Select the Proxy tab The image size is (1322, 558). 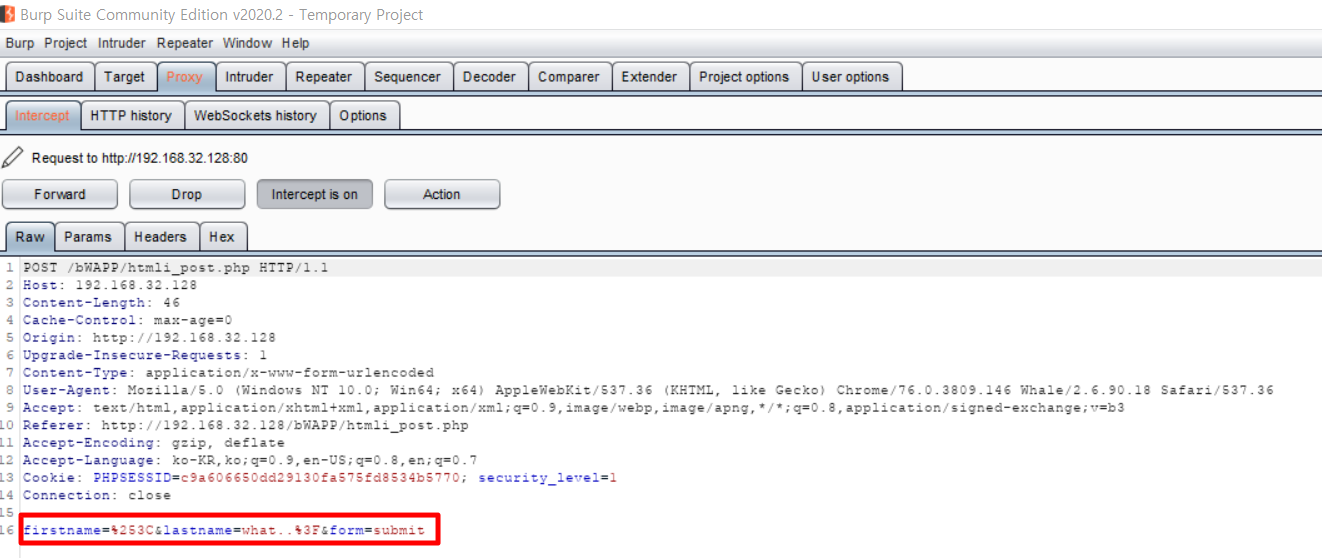click(185, 77)
